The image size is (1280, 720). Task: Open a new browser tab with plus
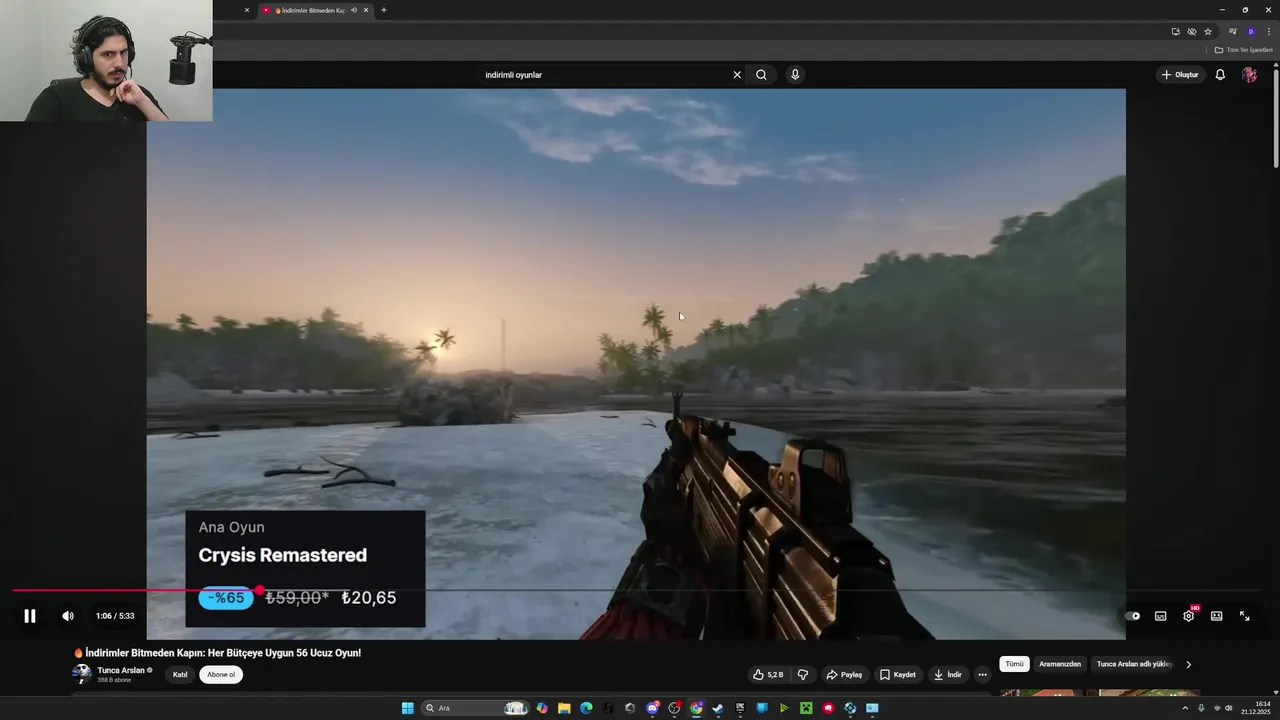[x=383, y=10]
